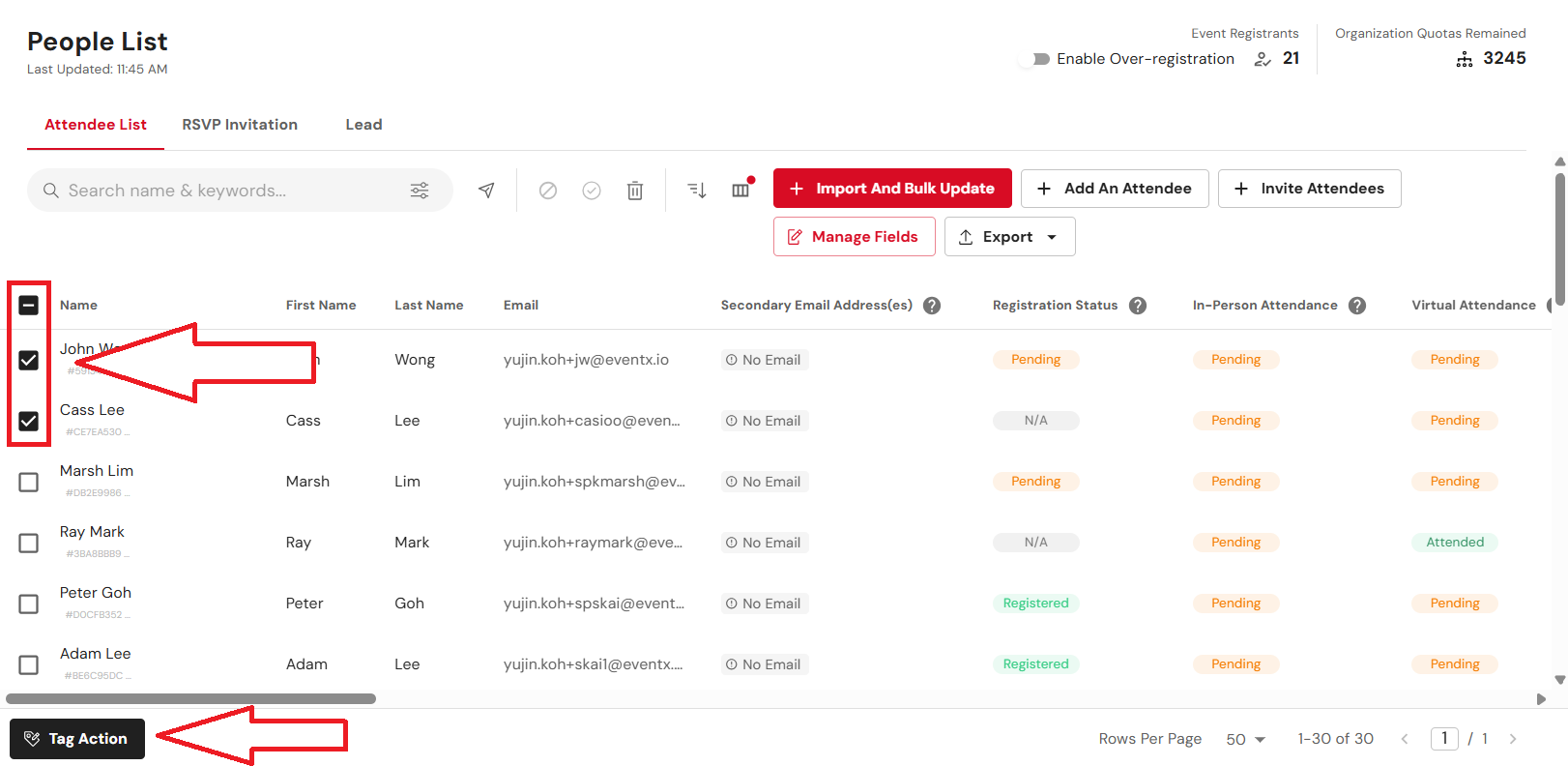Screen dimensions: 1568x766
Task: Click the Last Name column header
Action: [x=429, y=306]
